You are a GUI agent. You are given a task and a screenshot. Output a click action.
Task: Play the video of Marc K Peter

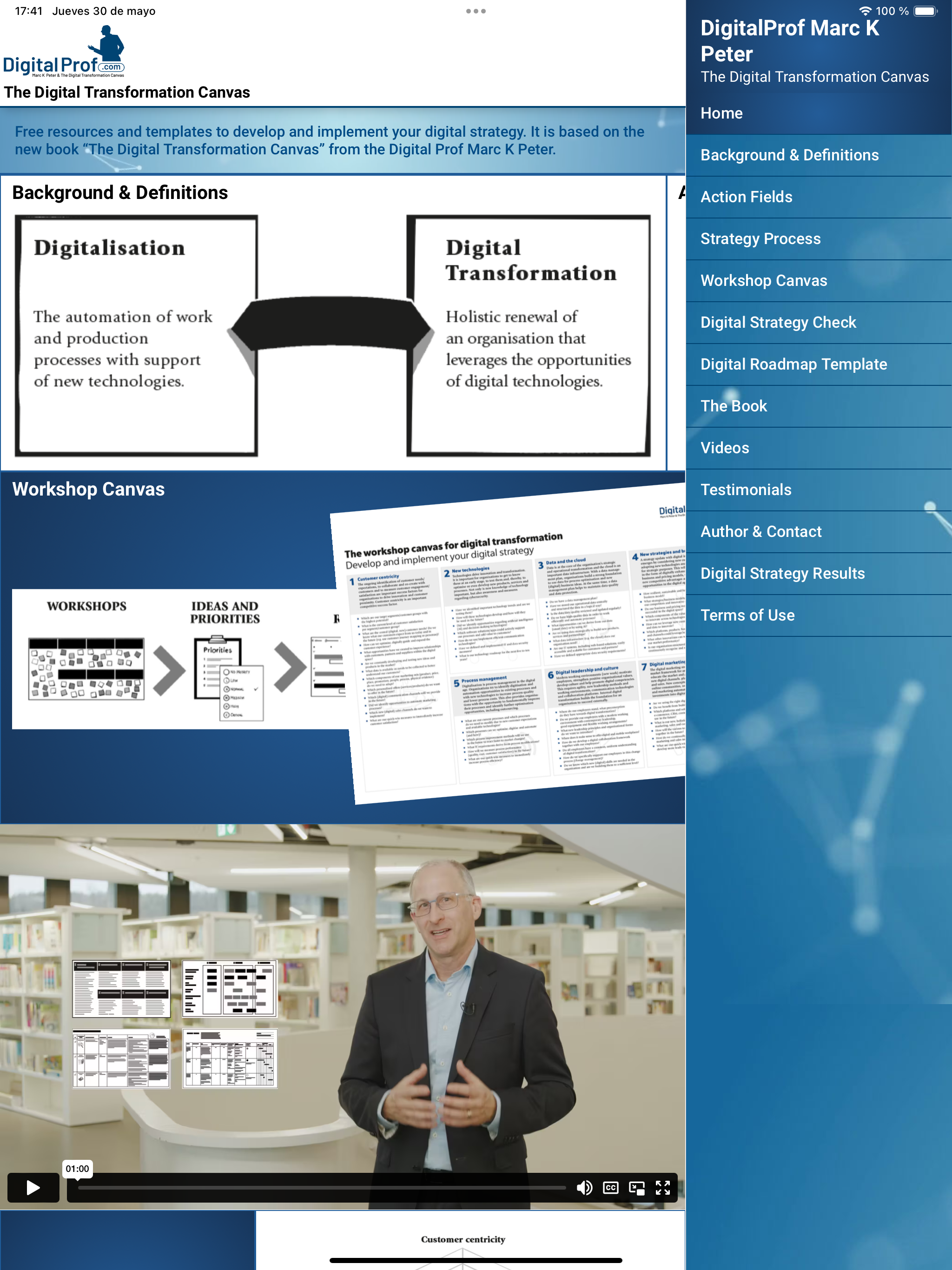coord(33,1188)
